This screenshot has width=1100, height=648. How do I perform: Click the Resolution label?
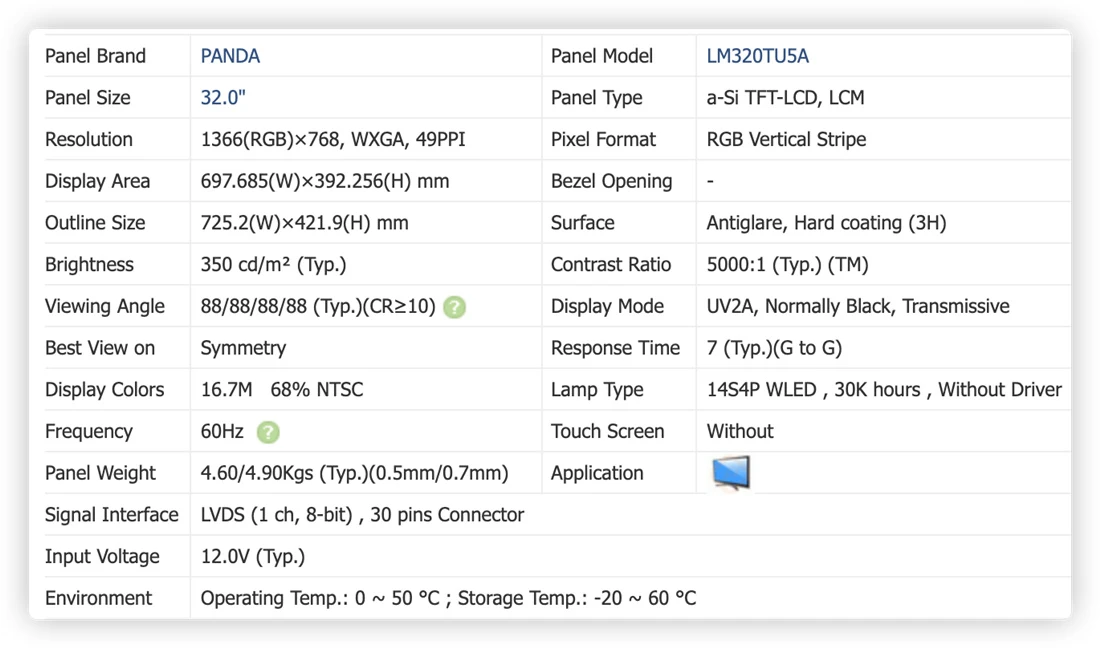click(88, 140)
